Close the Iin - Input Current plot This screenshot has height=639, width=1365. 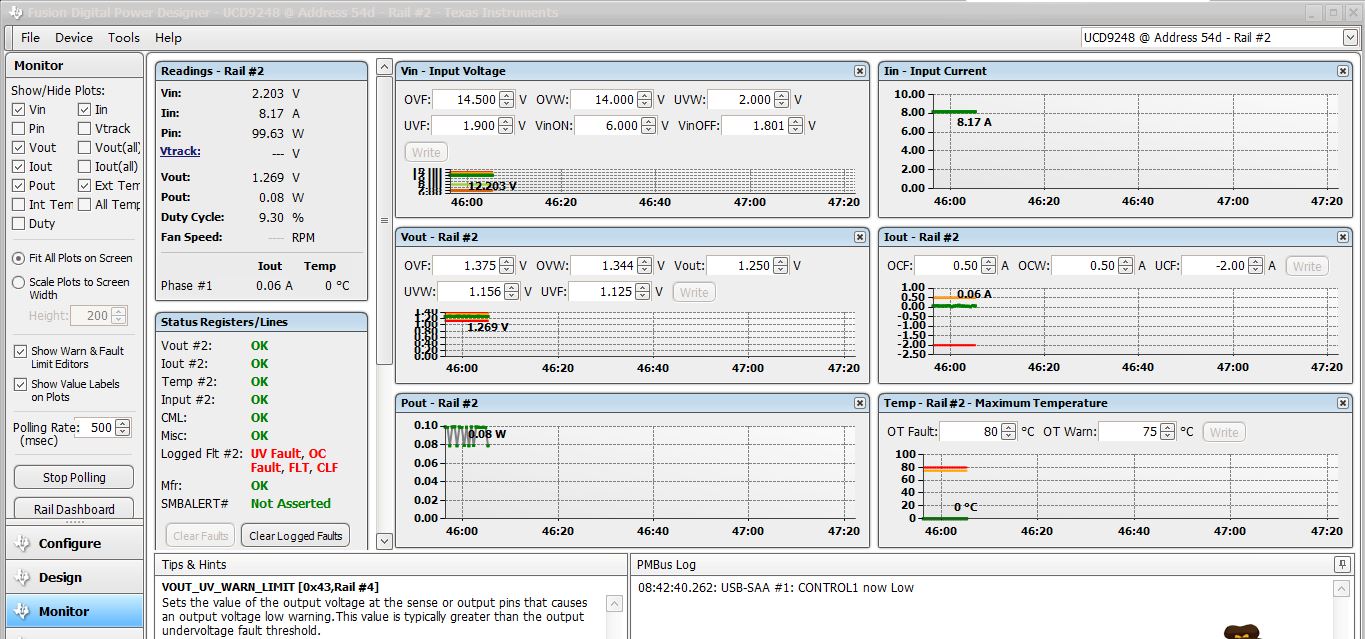click(1343, 71)
